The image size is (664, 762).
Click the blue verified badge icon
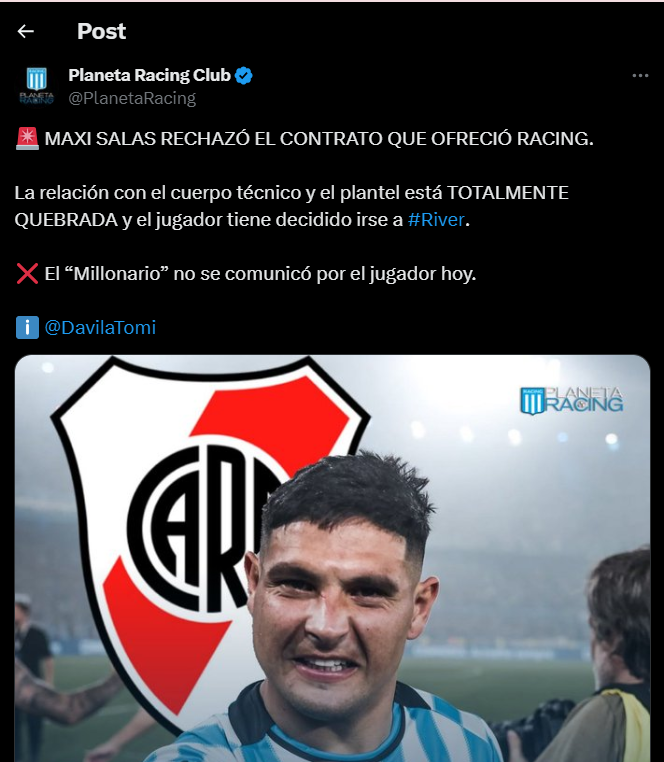tap(244, 76)
